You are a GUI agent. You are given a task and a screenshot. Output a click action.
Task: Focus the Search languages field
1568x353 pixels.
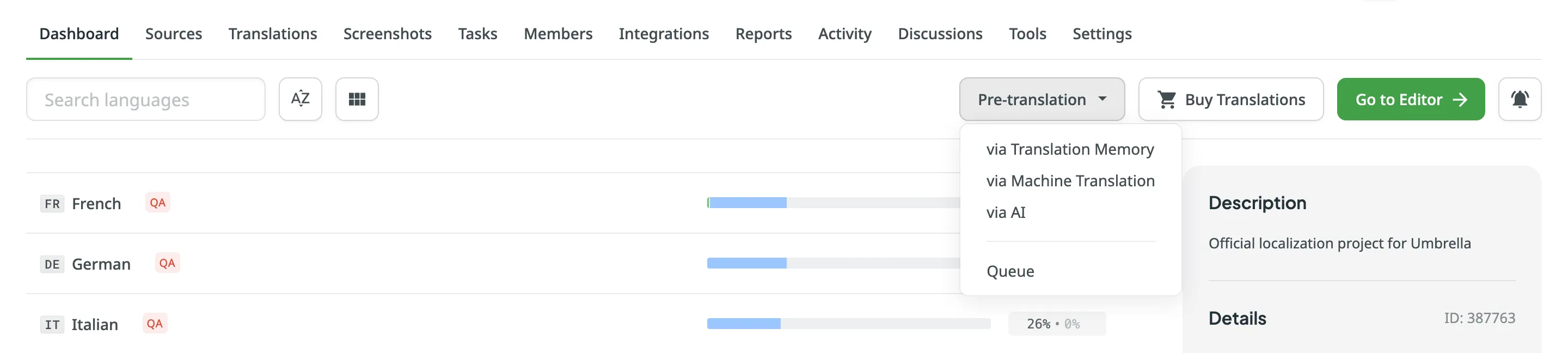click(x=145, y=99)
